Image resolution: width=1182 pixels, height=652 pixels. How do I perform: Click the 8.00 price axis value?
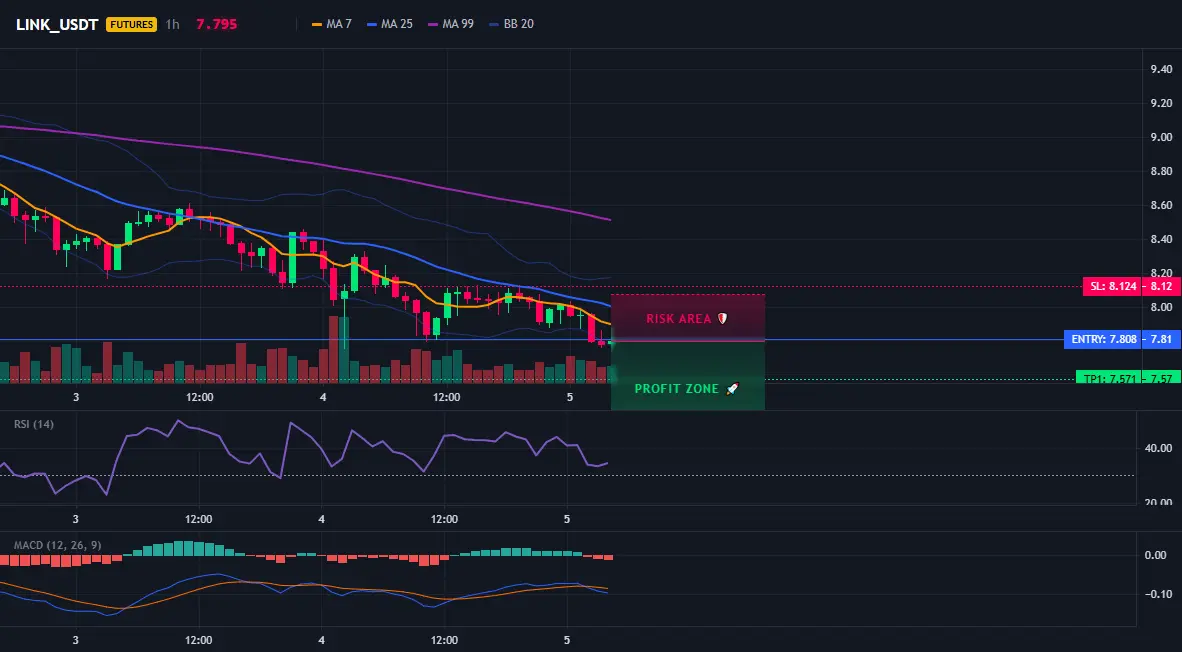pos(1161,307)
